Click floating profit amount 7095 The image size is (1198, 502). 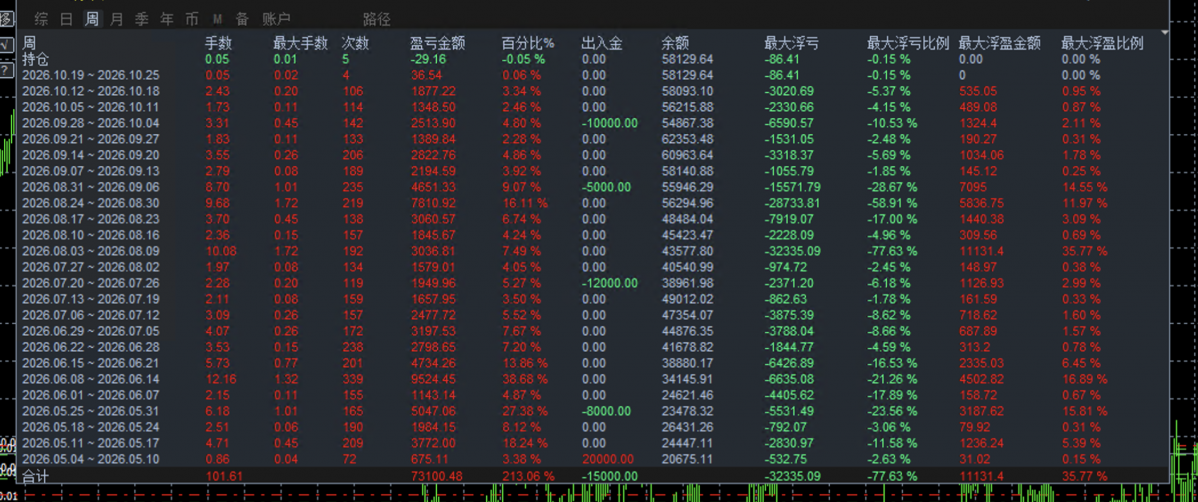click(x=973, y=187)
